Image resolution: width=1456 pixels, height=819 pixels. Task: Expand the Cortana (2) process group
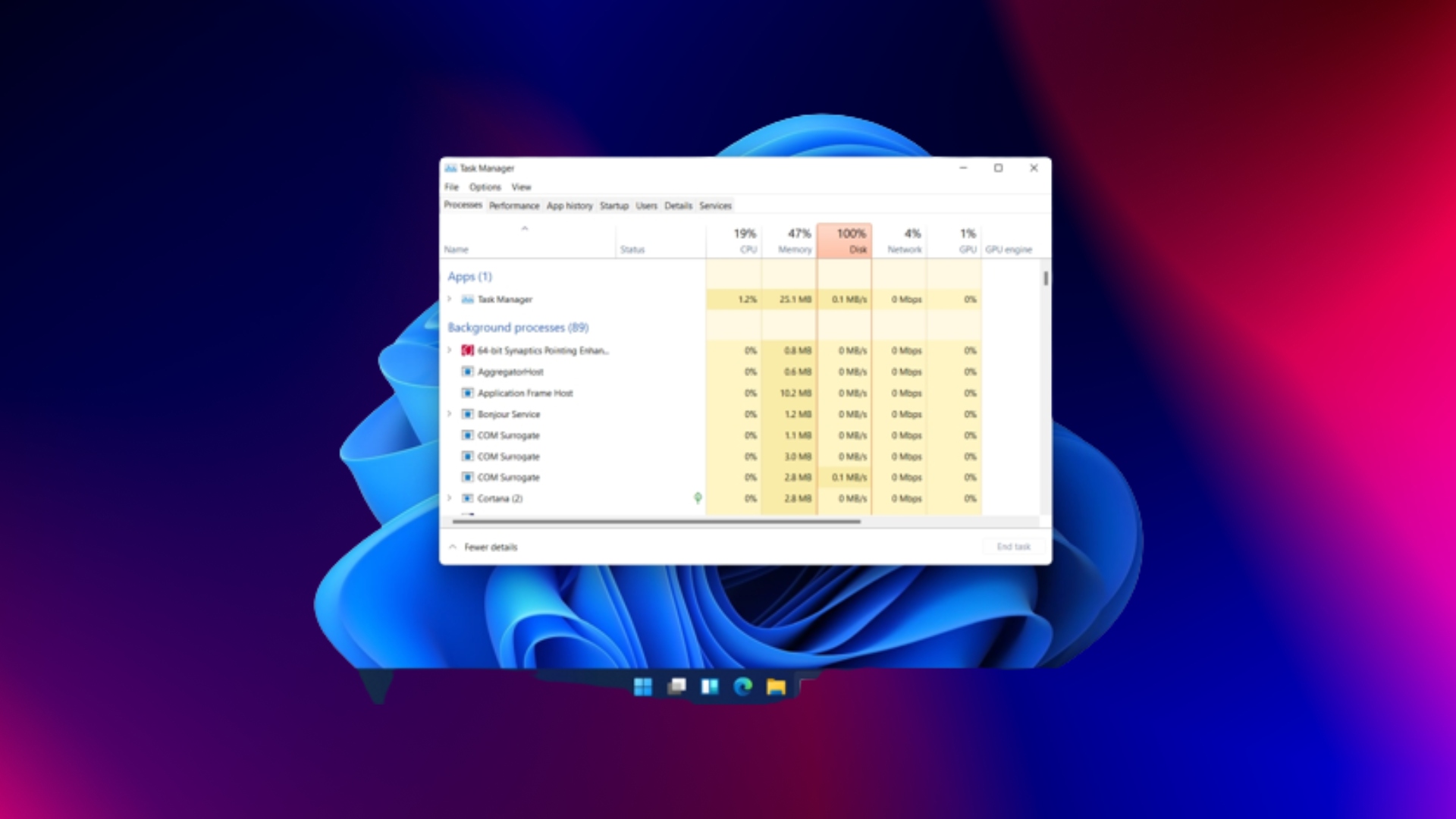click(x=450, y=498)
